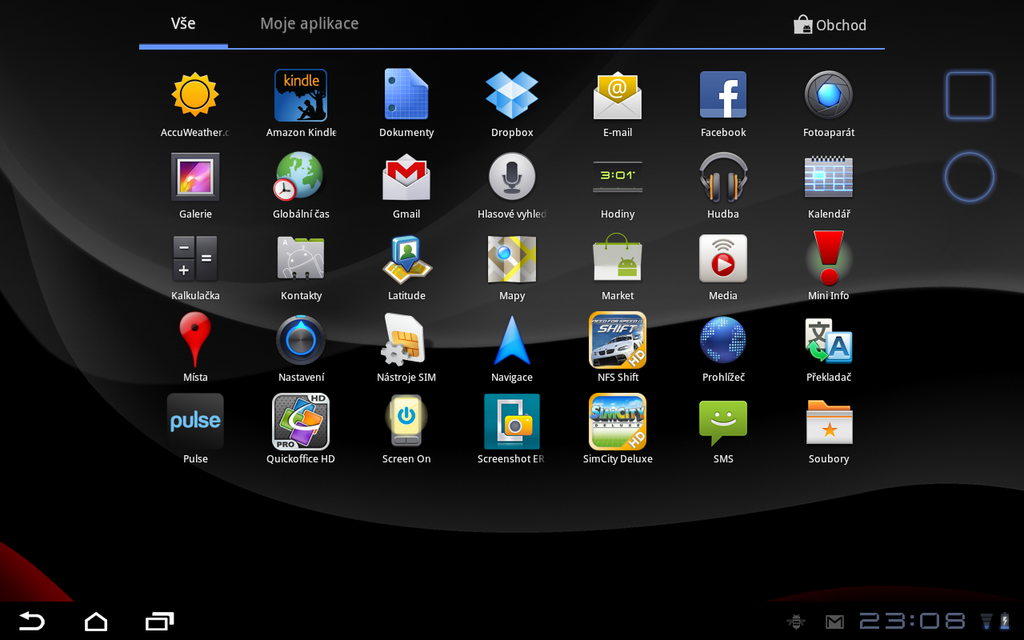The image size is (1024, 640).
Task: Switch to the Moje aplikace tab
Action: pyautogui.click(x=309, y=23)
